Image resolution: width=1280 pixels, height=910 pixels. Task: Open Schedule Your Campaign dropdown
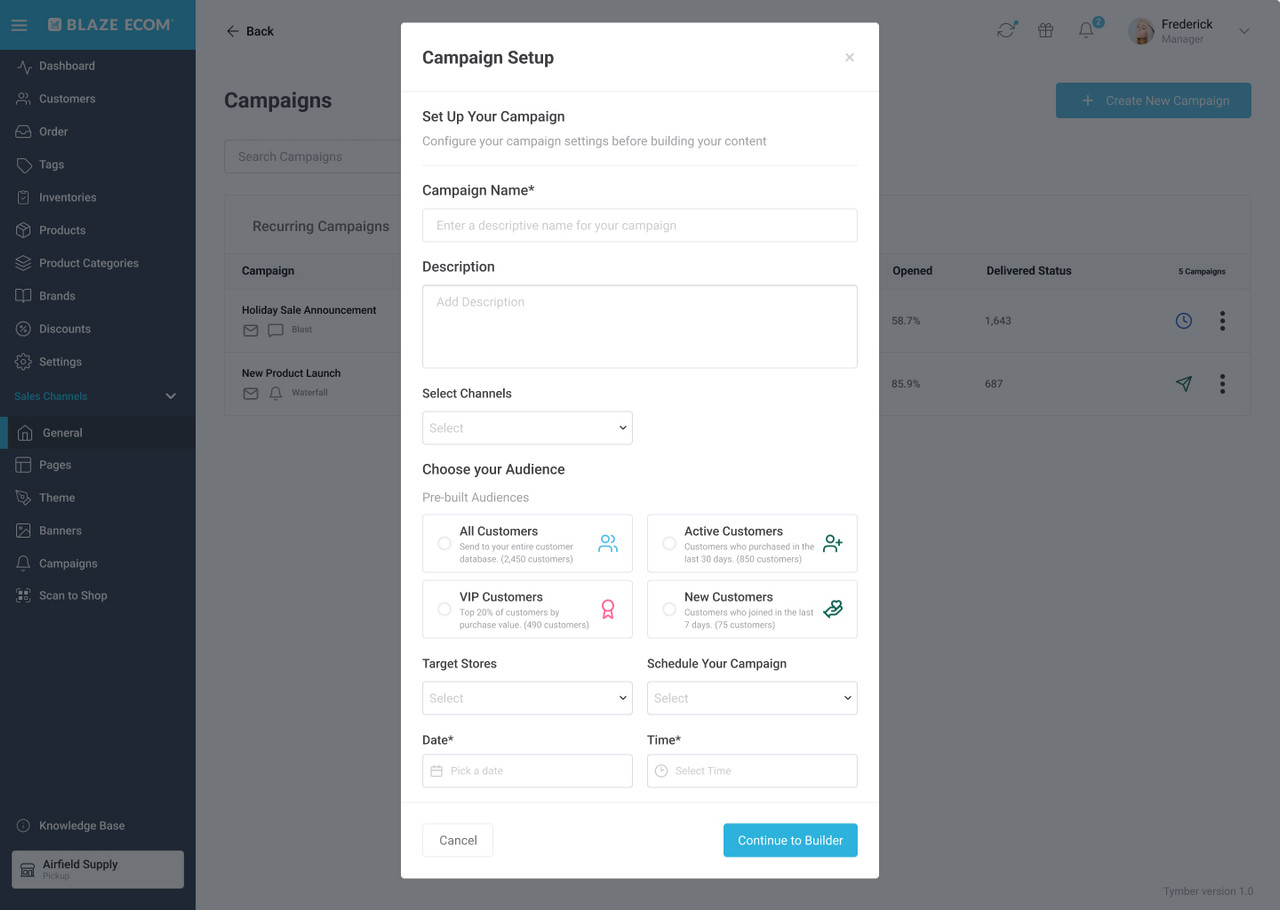point(752,698)
